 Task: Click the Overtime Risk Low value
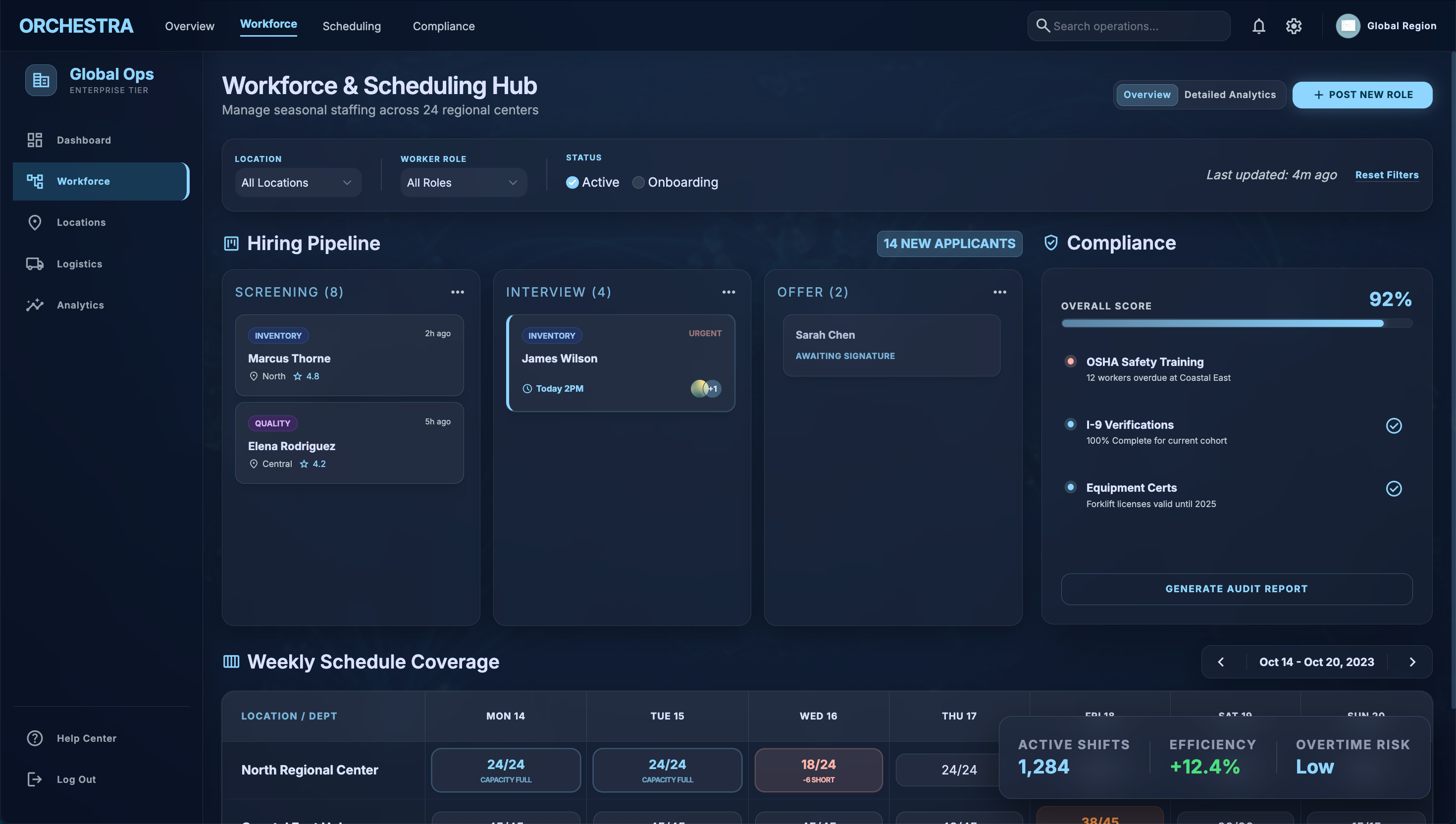[x=1314, y=767]
